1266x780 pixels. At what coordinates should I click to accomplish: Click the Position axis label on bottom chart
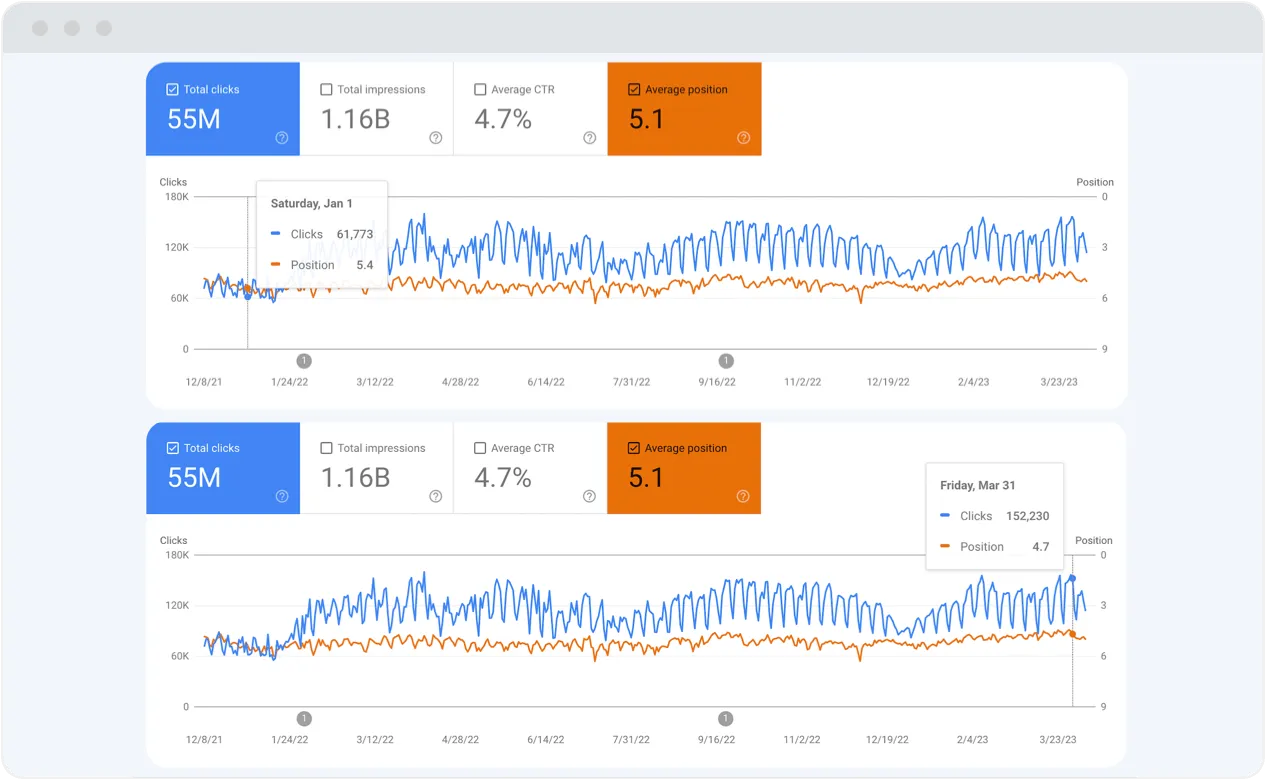coord(1094,540)
